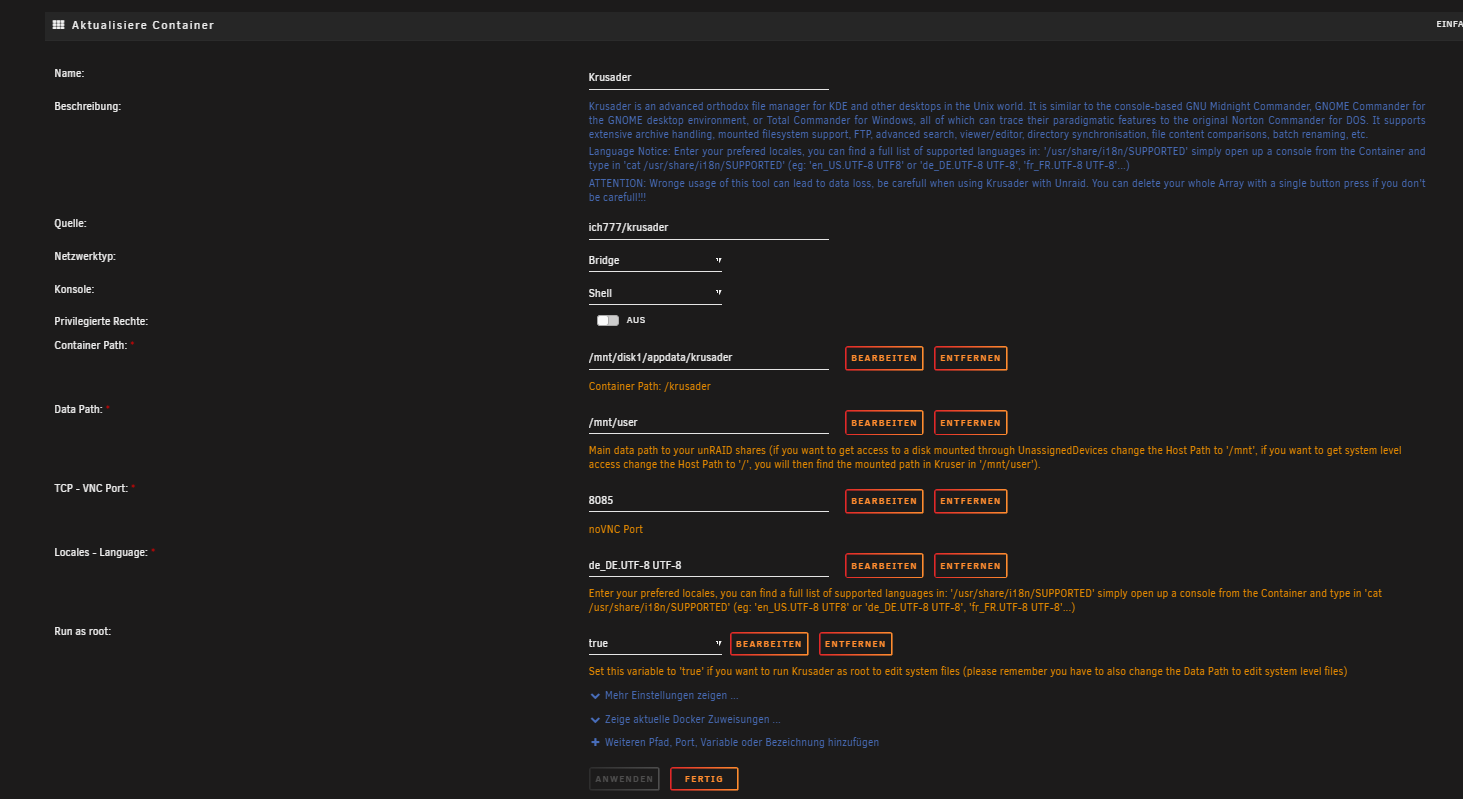Click the 'Privilegierte Rechte:' label

tap(101, 321)
